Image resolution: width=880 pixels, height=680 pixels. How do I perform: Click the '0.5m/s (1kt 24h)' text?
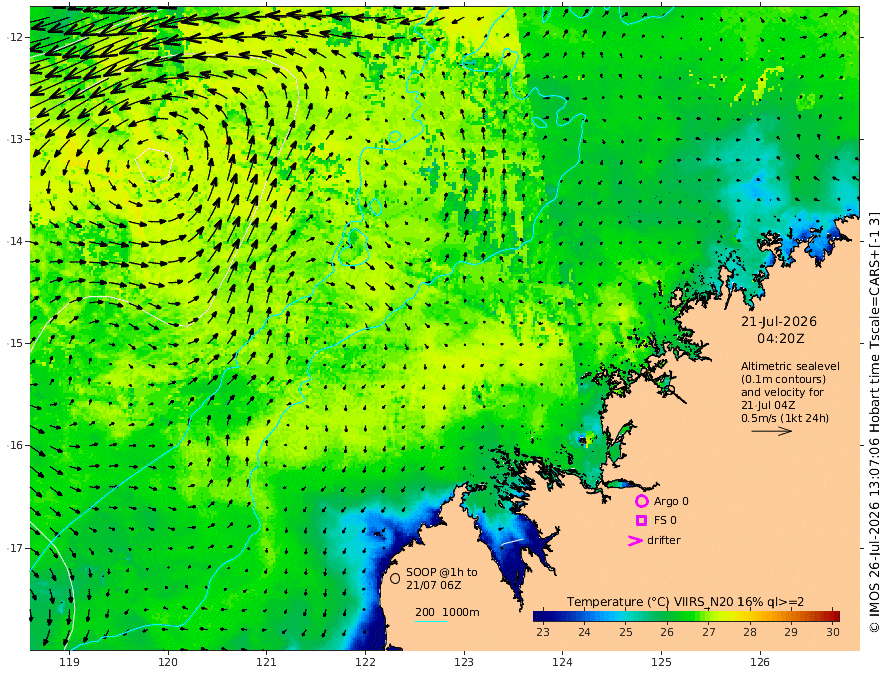point(785,418)
